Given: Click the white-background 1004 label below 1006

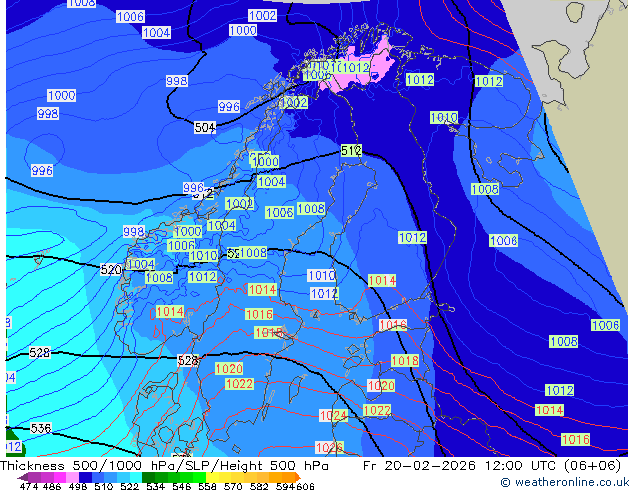Looking at the screenshot, I should click(156, 32).
